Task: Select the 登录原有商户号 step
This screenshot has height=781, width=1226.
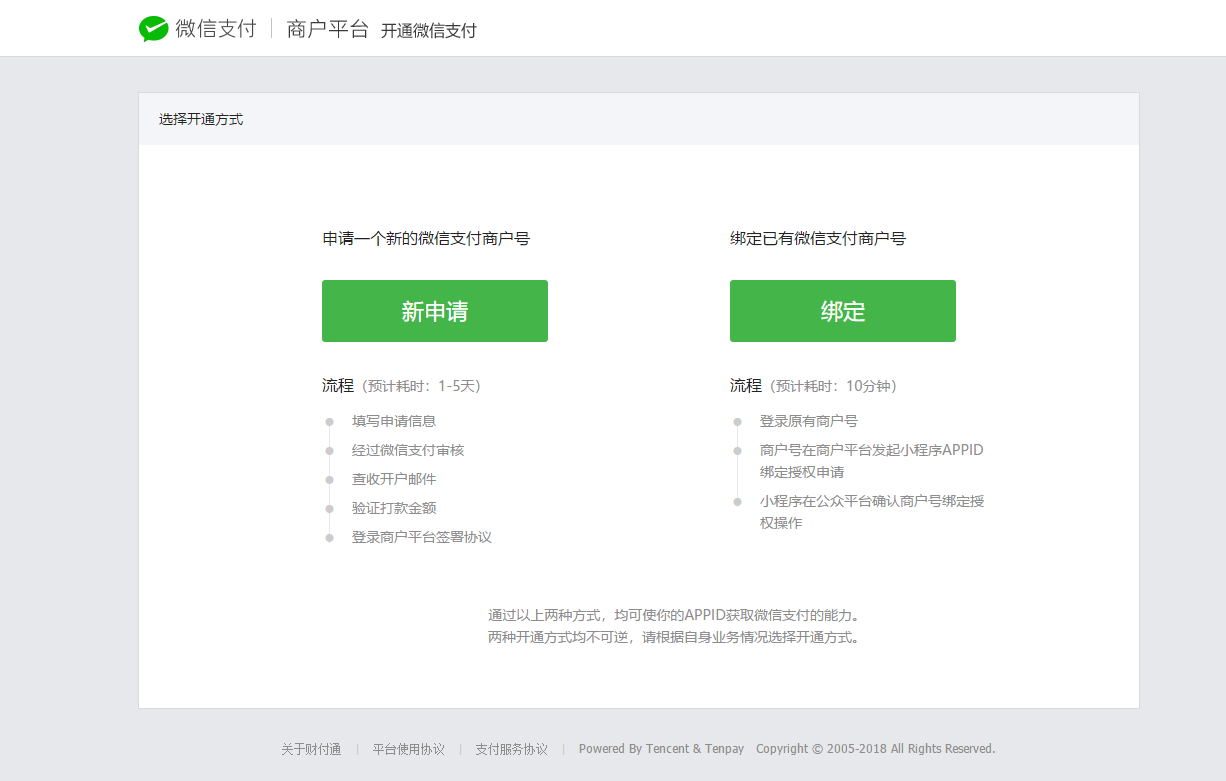Action: (x=809, y=421)
